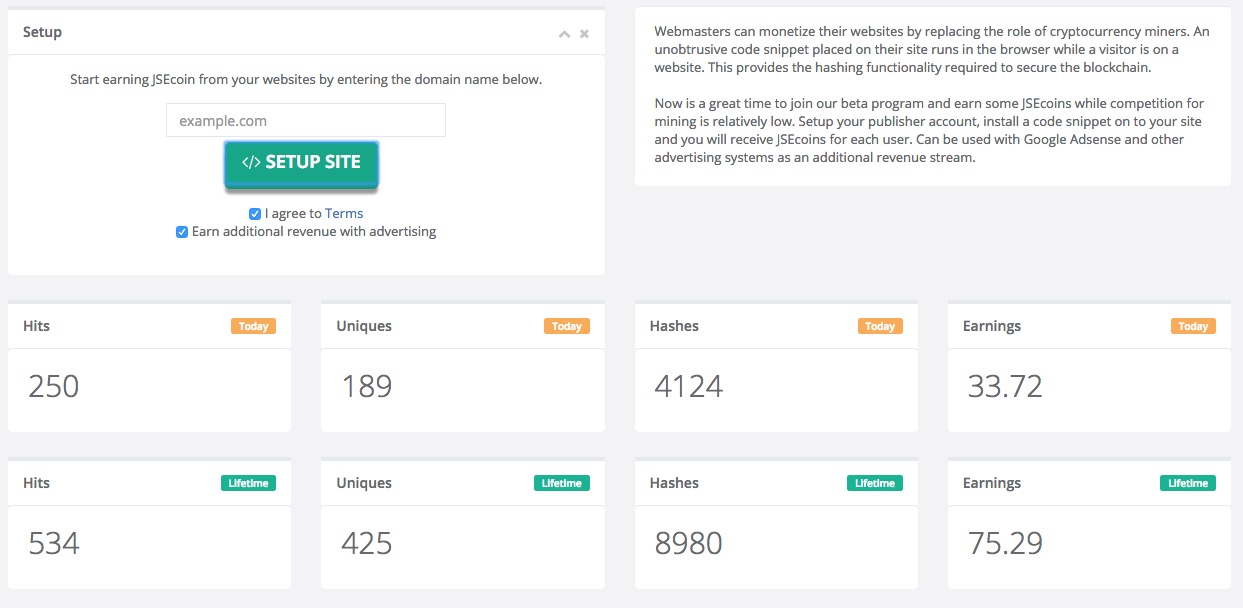Click the Today badge on Hashes card

pos(880,326)
